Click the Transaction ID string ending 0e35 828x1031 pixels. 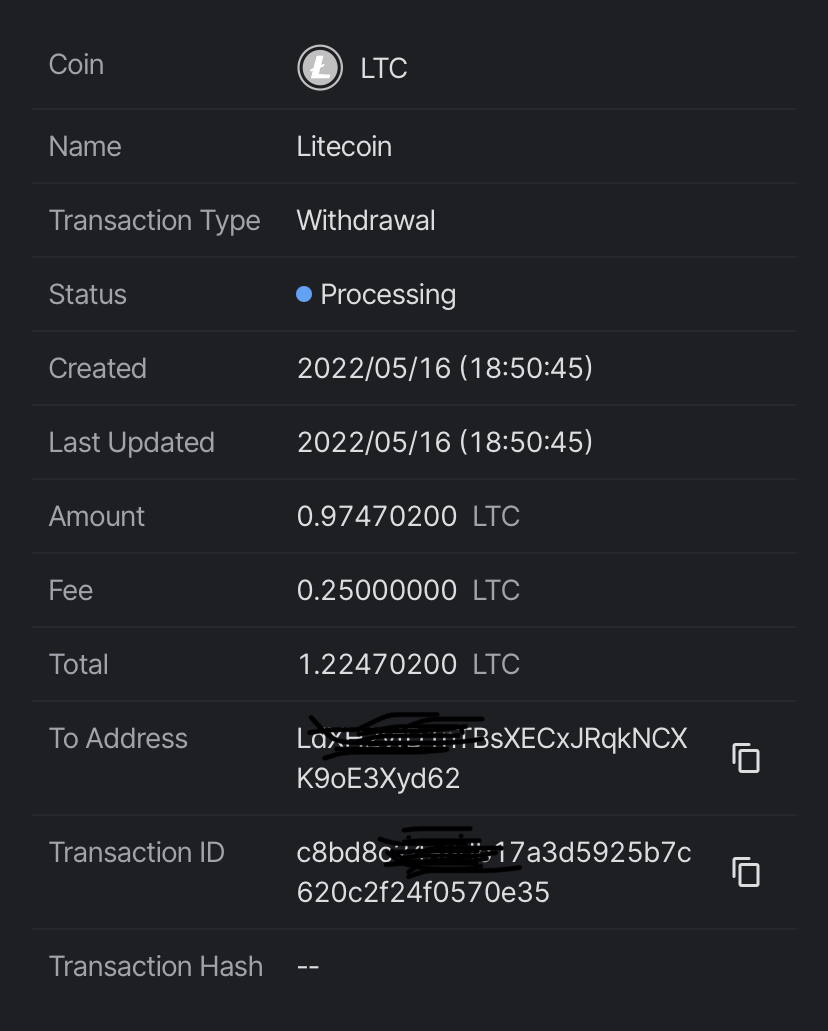click(494, 872)
